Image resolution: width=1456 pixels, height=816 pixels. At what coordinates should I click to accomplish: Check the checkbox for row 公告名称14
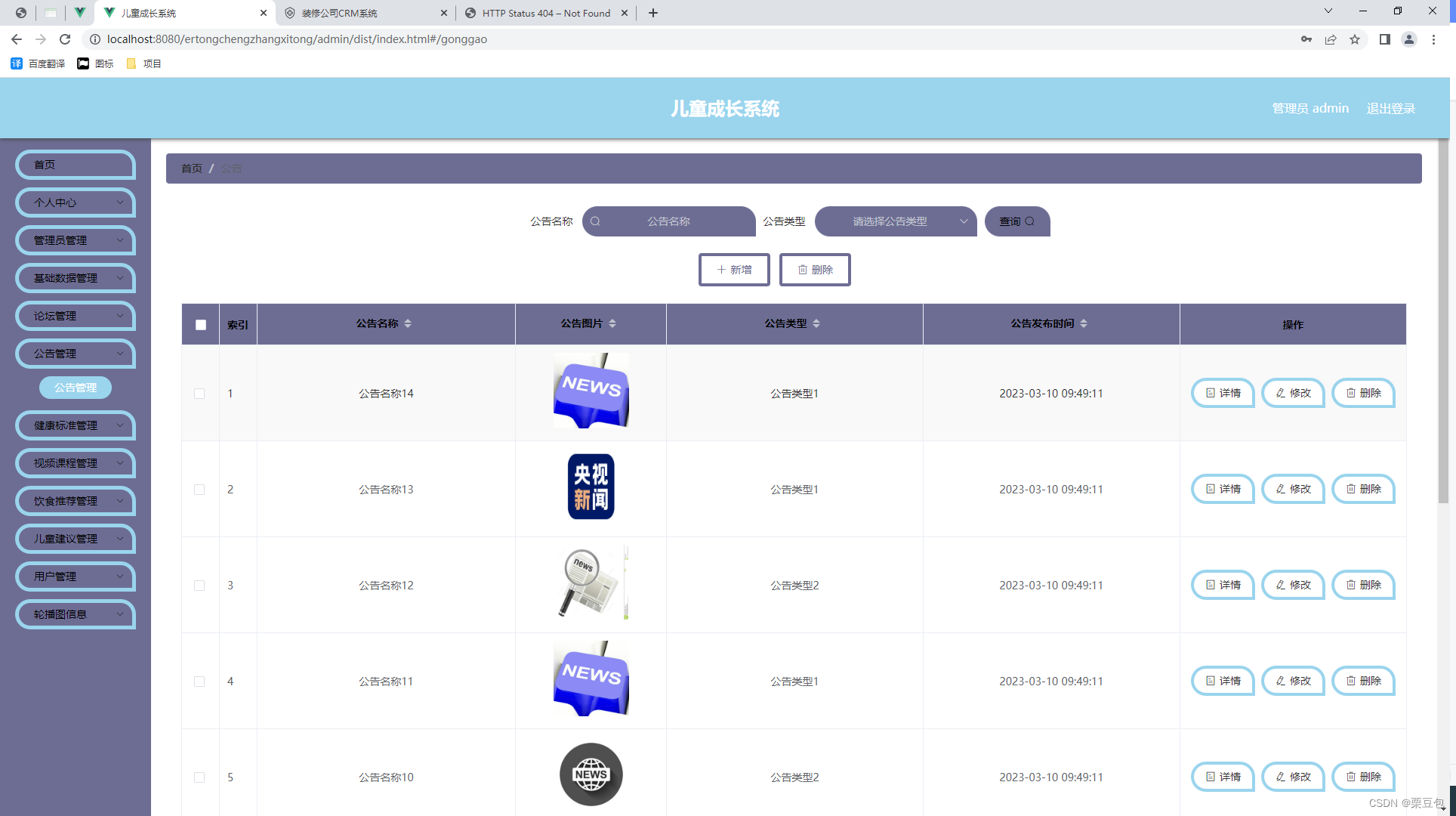pyautogui.click(x=199, y=394)
